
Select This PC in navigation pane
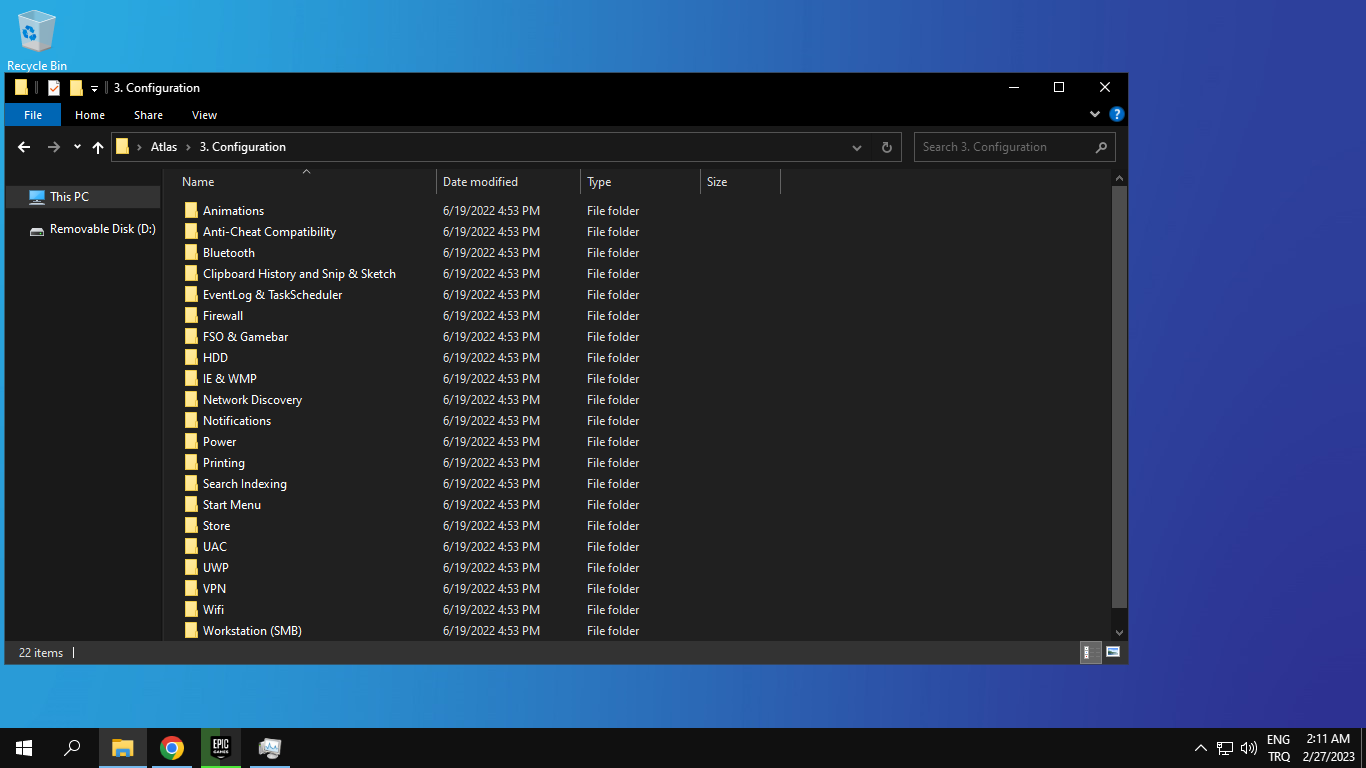tap(83, 197)
